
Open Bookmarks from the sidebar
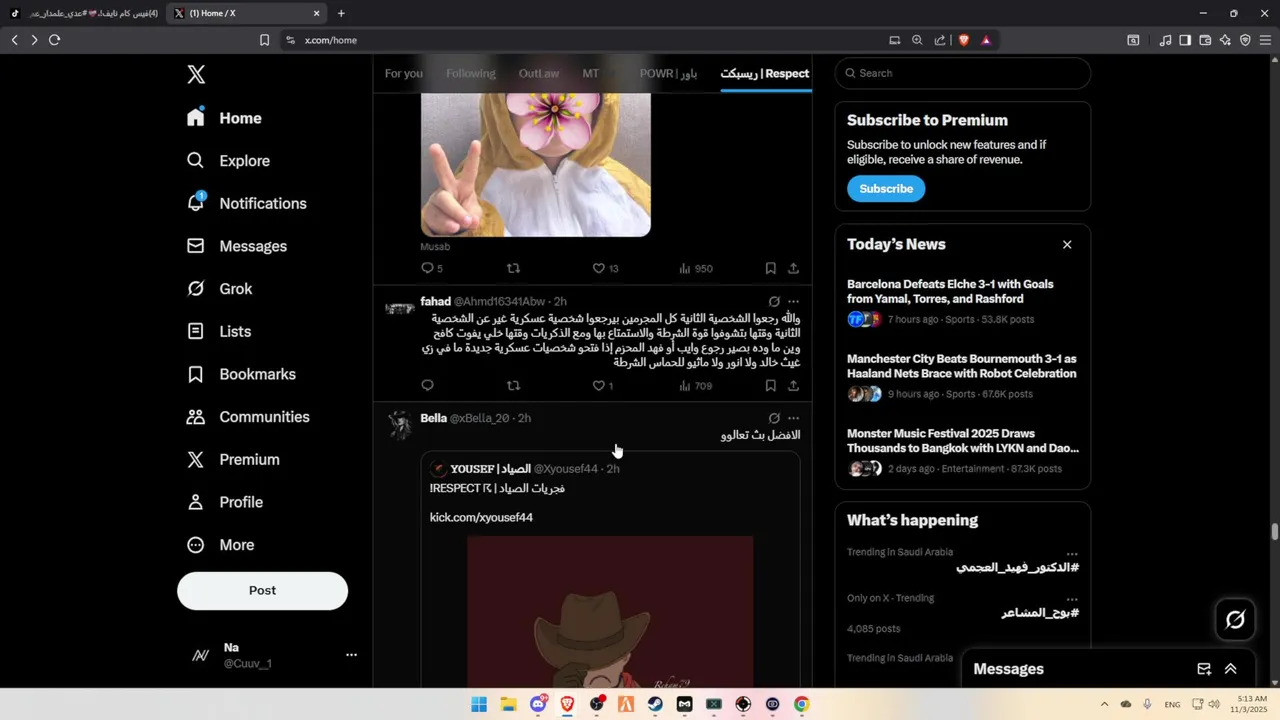pos(241,374)
